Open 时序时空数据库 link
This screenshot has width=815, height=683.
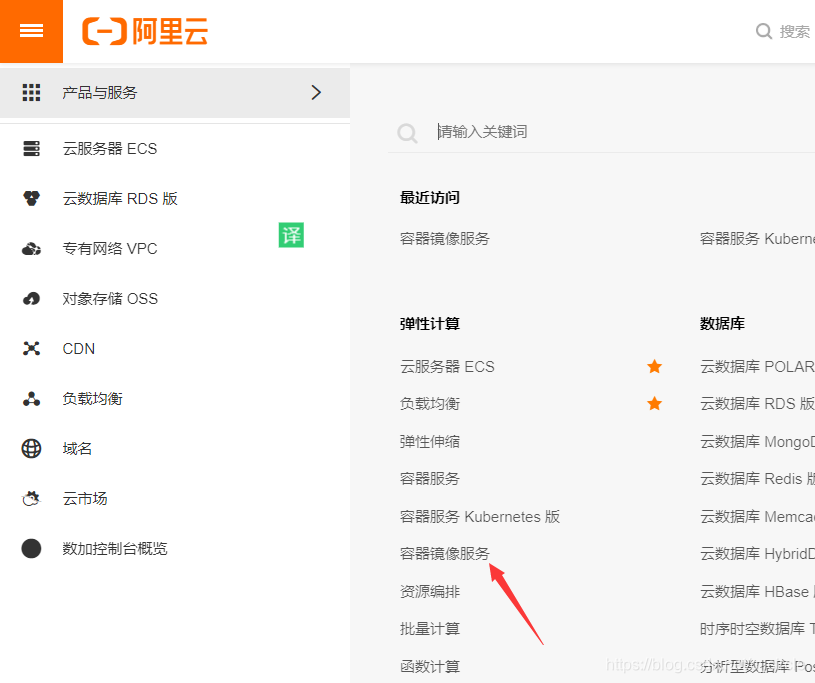pyautogui.click(x=757, y=628)
